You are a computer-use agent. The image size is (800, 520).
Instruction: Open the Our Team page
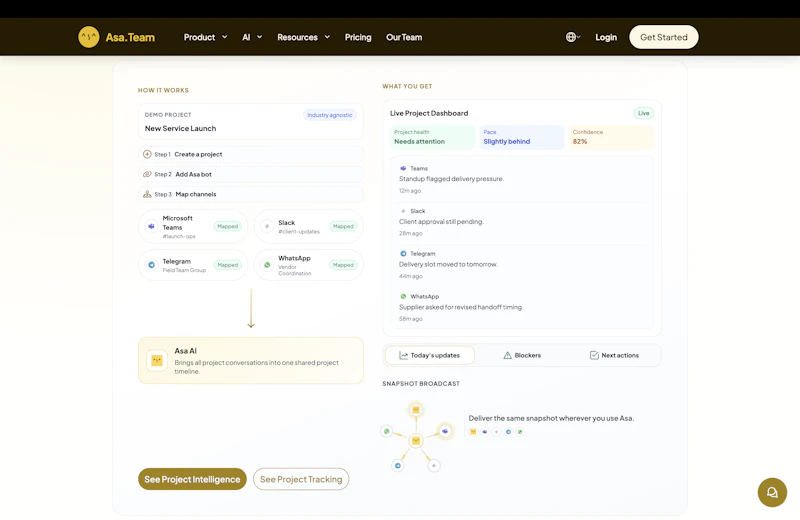[404, 37]
